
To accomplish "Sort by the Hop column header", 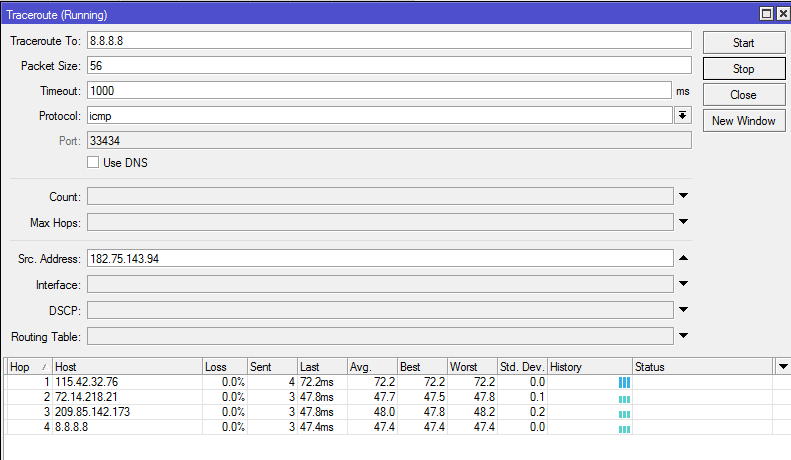I will point(28,367).
